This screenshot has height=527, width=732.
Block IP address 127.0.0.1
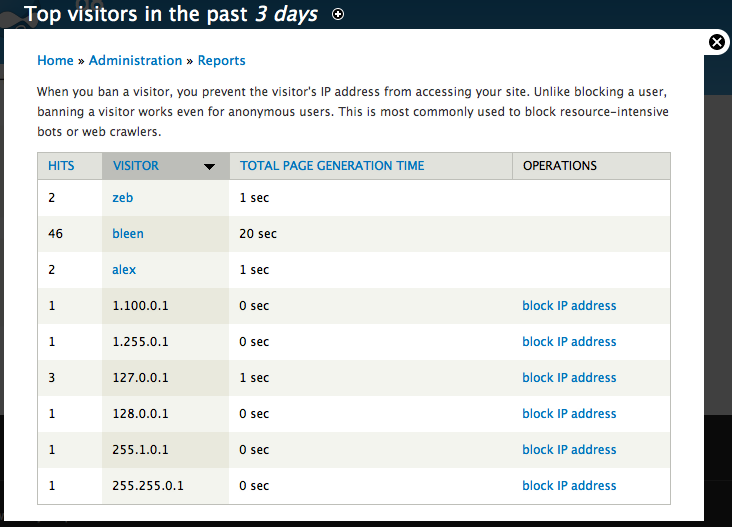(569, 378)
